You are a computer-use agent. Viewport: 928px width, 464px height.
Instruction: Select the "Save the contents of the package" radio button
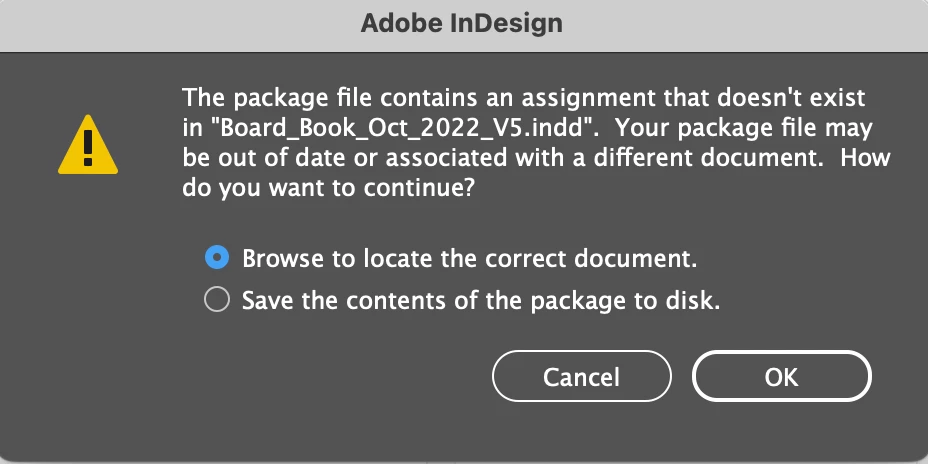coord(216,300)
